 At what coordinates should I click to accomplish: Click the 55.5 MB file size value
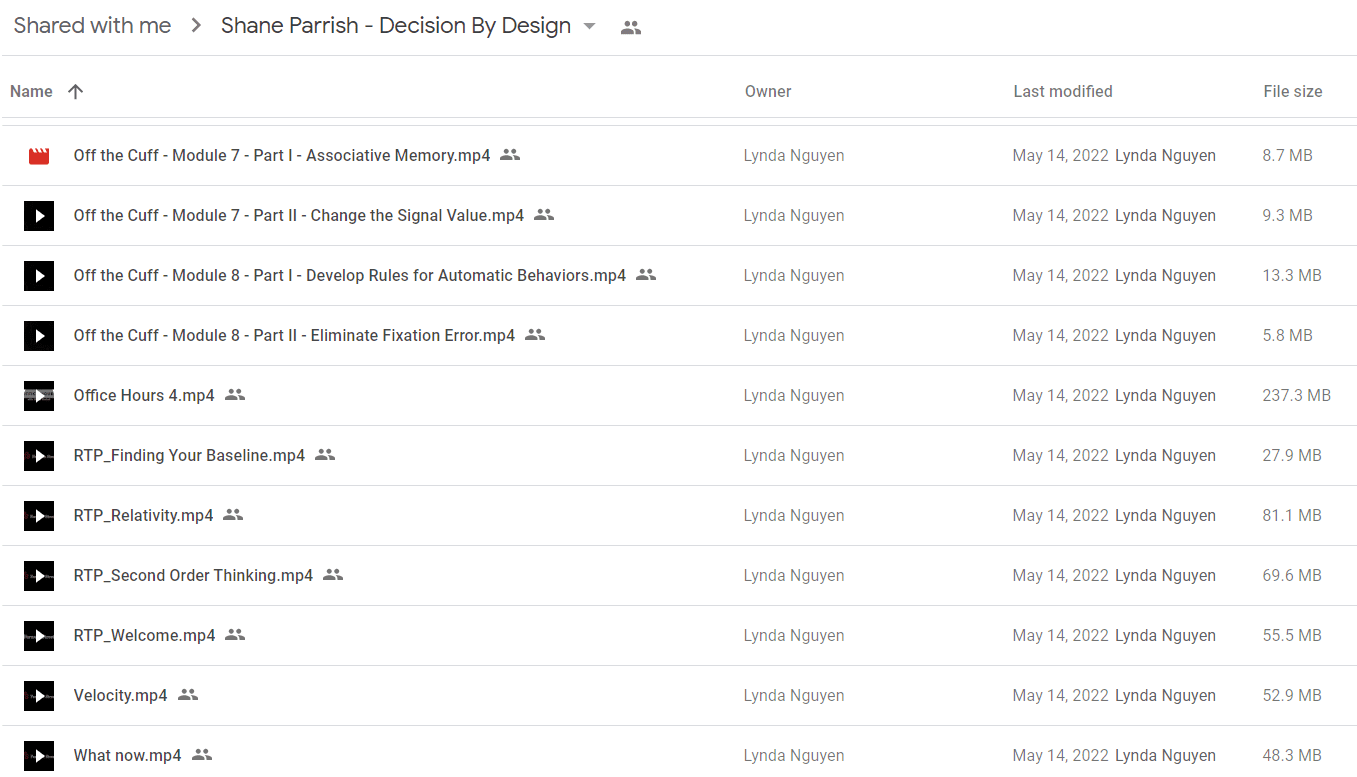(x=1292, y=636)
